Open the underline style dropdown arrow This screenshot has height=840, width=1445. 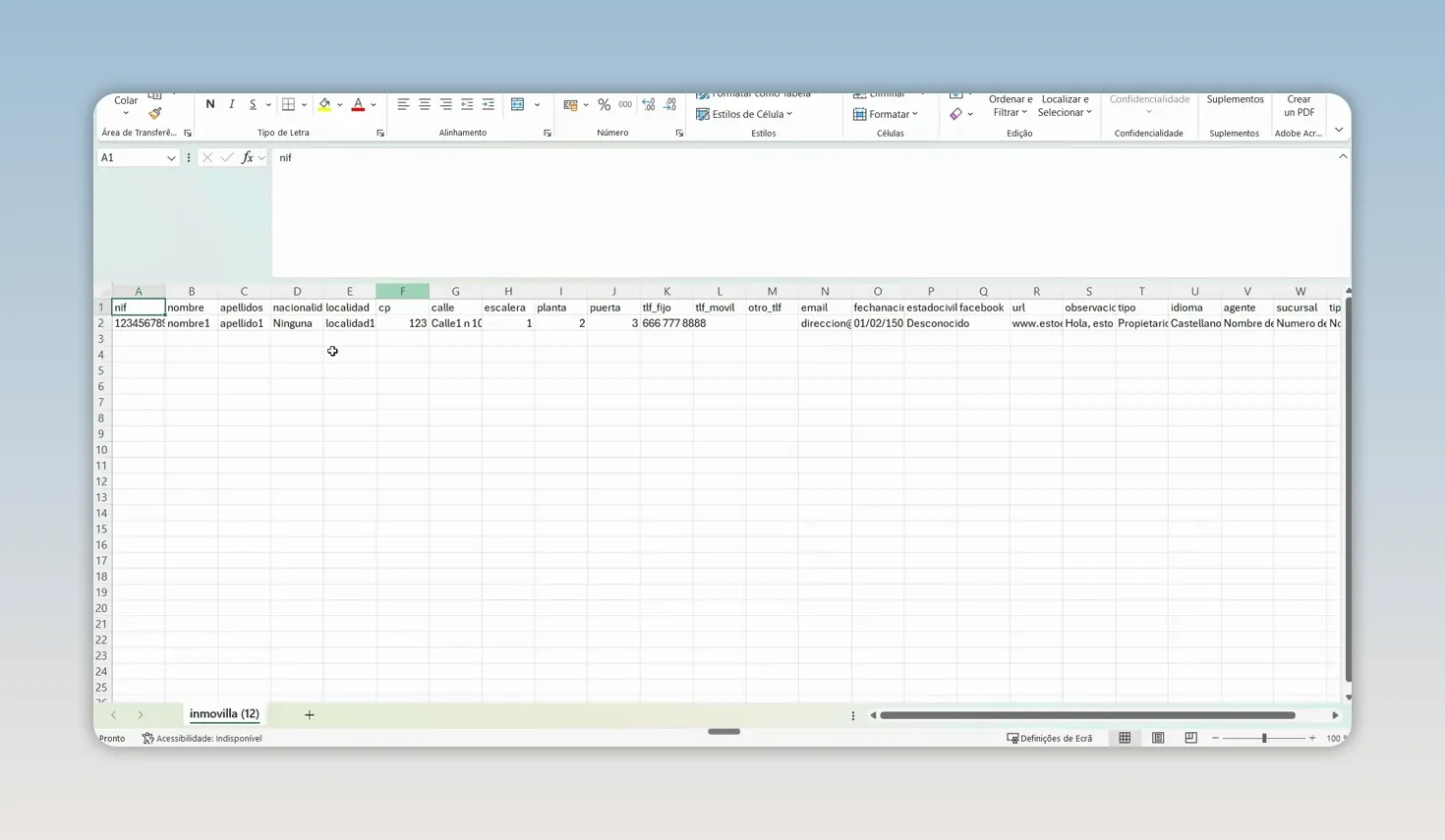click(268, 104)
